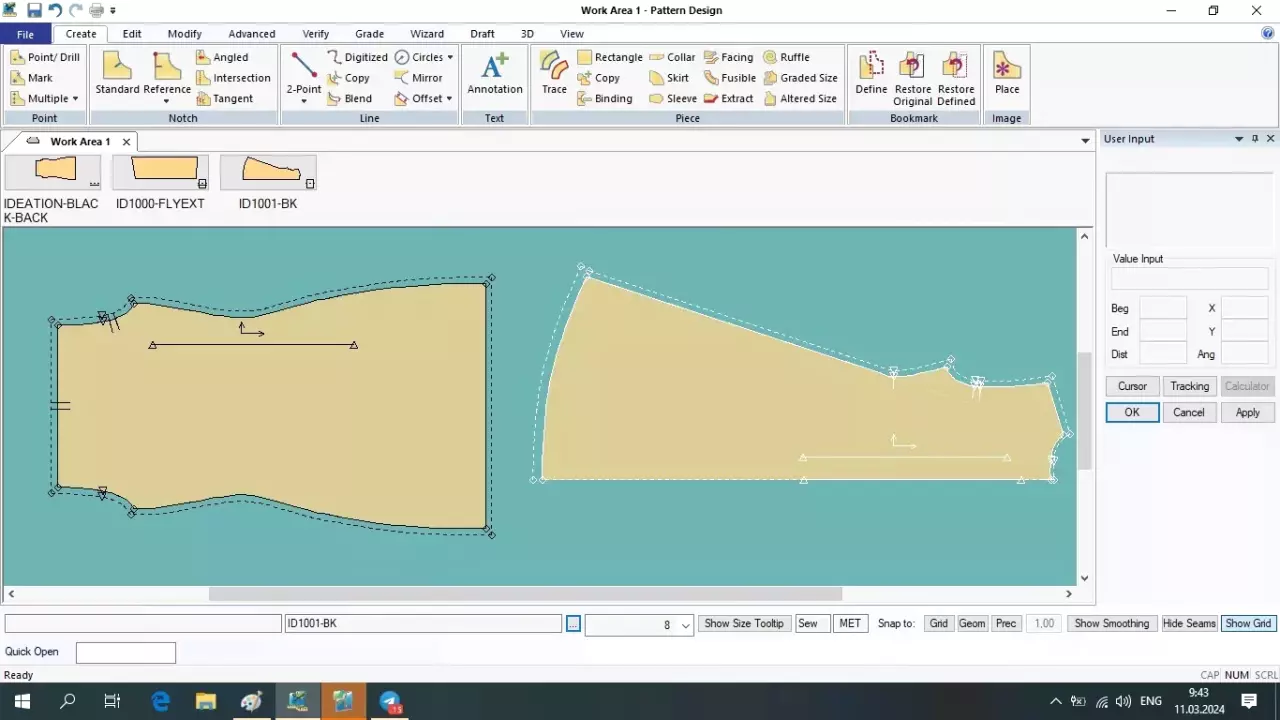Screen dimensions: 1280x720
Task: Switch to the Grade ribbon tab
Action: pos(369,34)
